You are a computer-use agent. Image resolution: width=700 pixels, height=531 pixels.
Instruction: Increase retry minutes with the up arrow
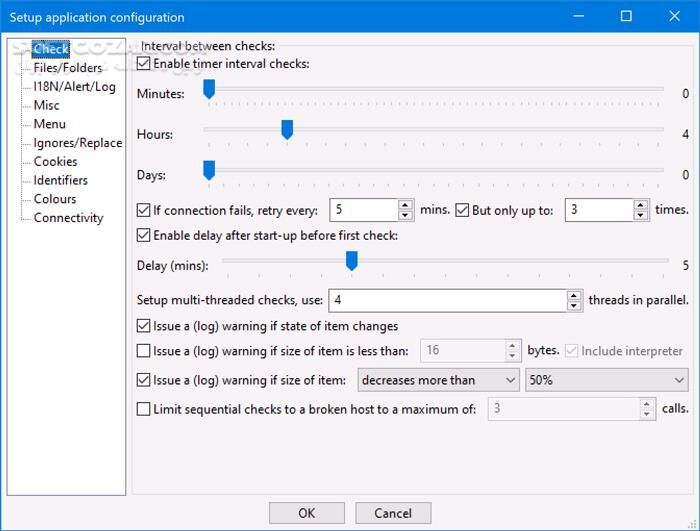(406, 205)
